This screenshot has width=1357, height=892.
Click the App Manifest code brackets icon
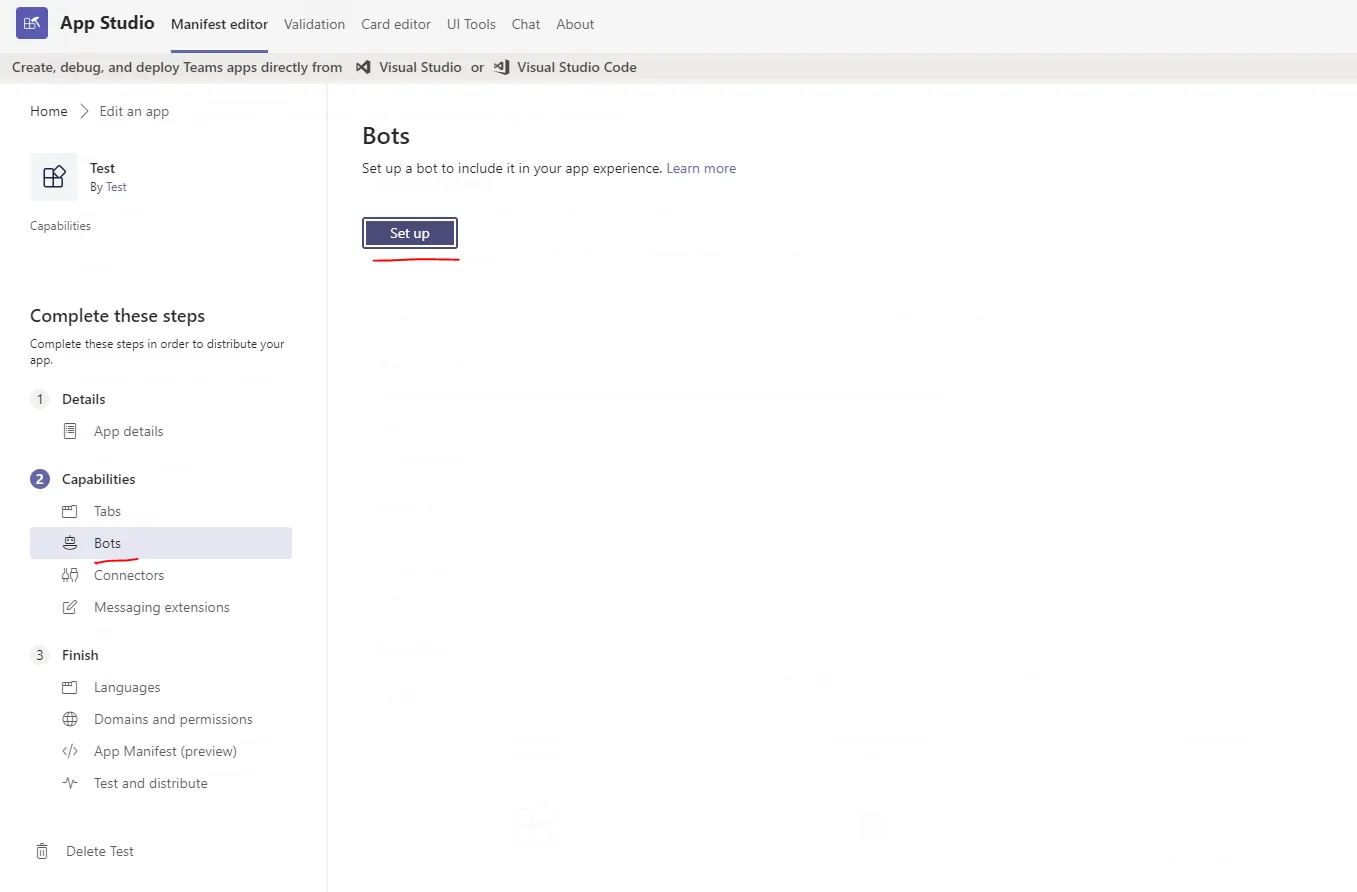tap(70, 751)
